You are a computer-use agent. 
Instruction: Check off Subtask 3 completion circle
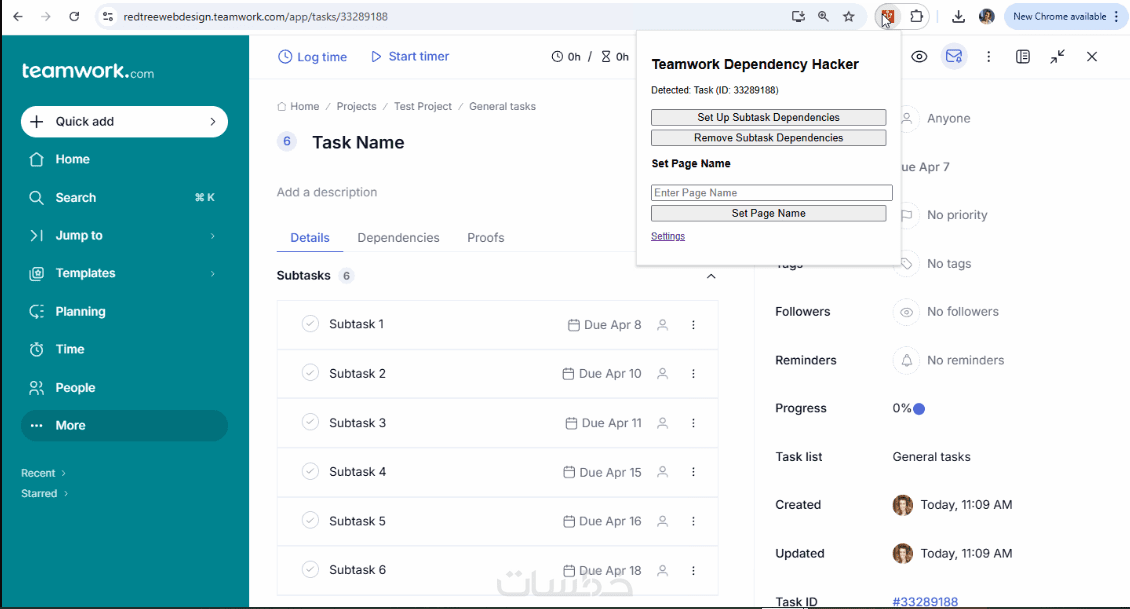pyautogui.click(x=310, y=423)
